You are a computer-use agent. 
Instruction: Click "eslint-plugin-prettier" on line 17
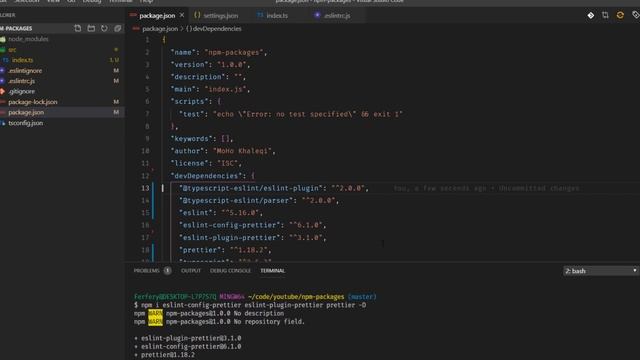point(229,238)
